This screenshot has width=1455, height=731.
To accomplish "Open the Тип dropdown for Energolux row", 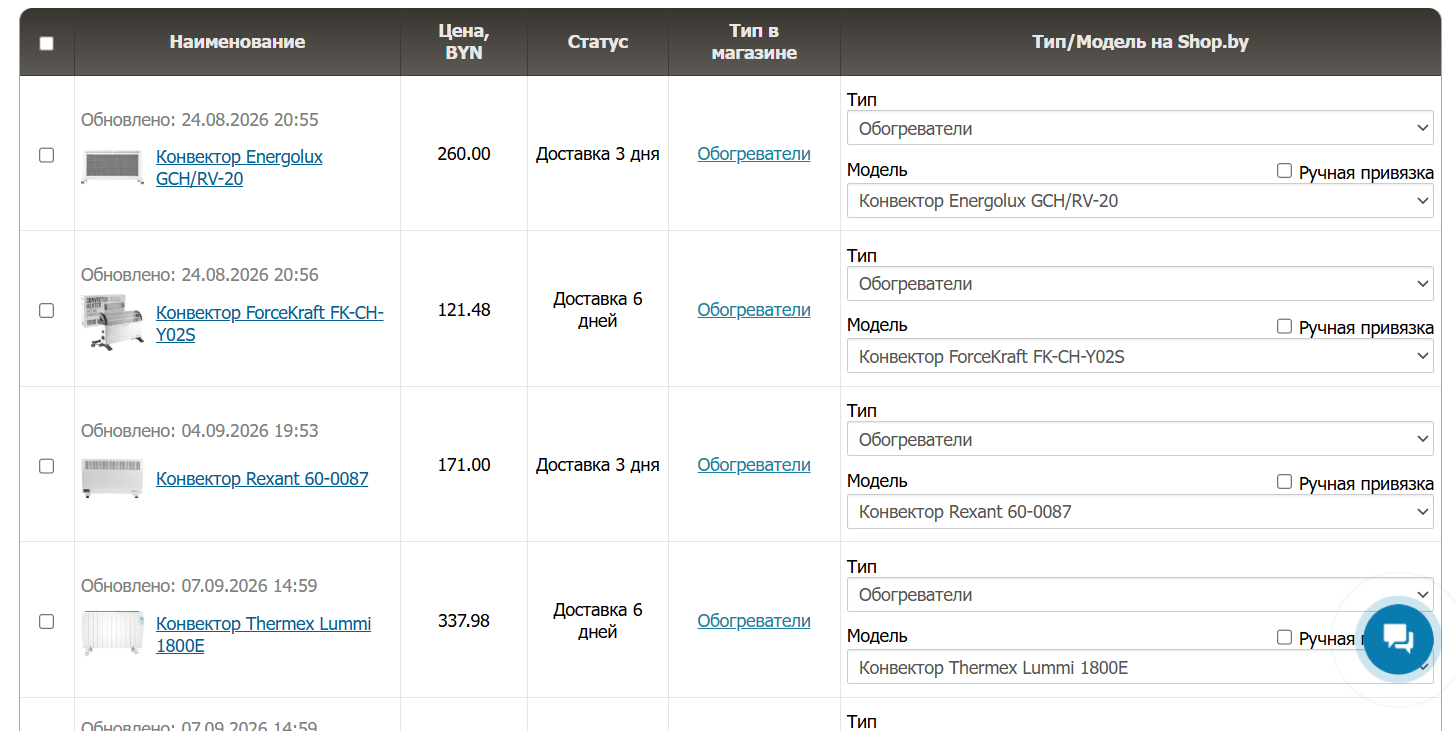I will point(1140,128).
